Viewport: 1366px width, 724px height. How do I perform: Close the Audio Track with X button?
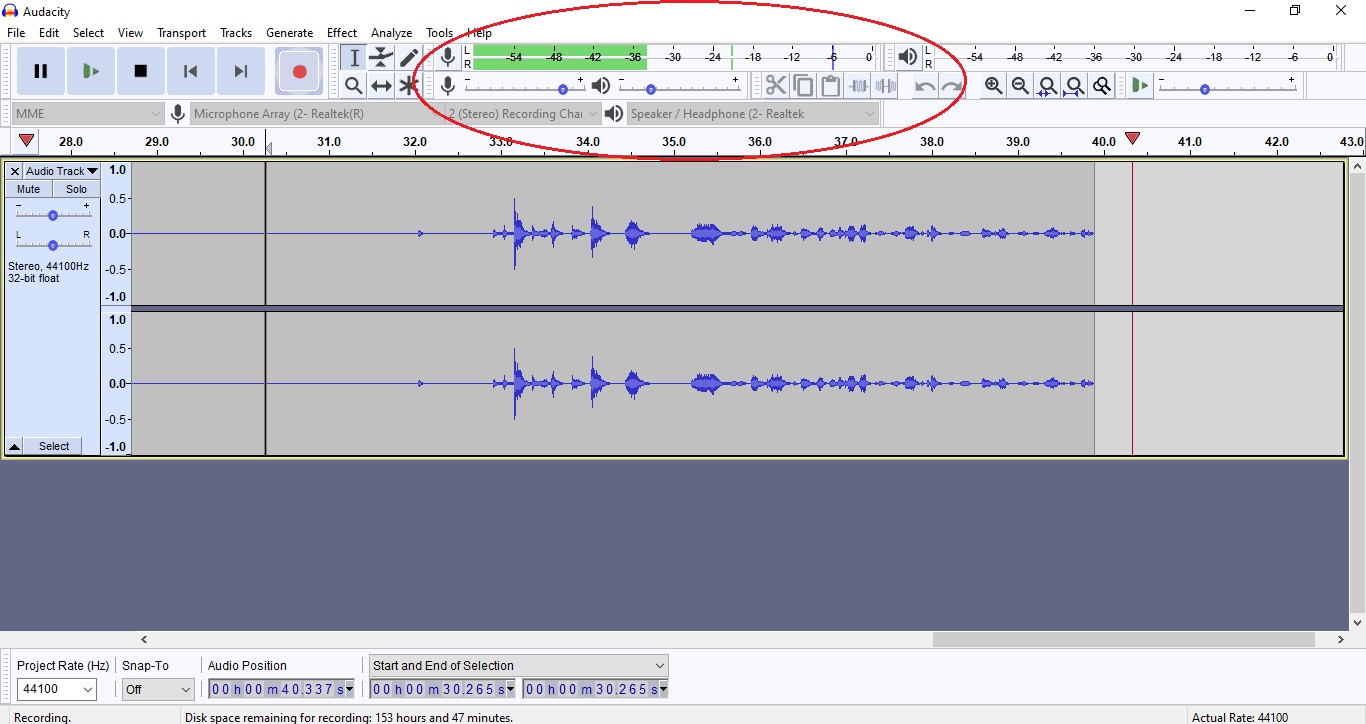15,171
